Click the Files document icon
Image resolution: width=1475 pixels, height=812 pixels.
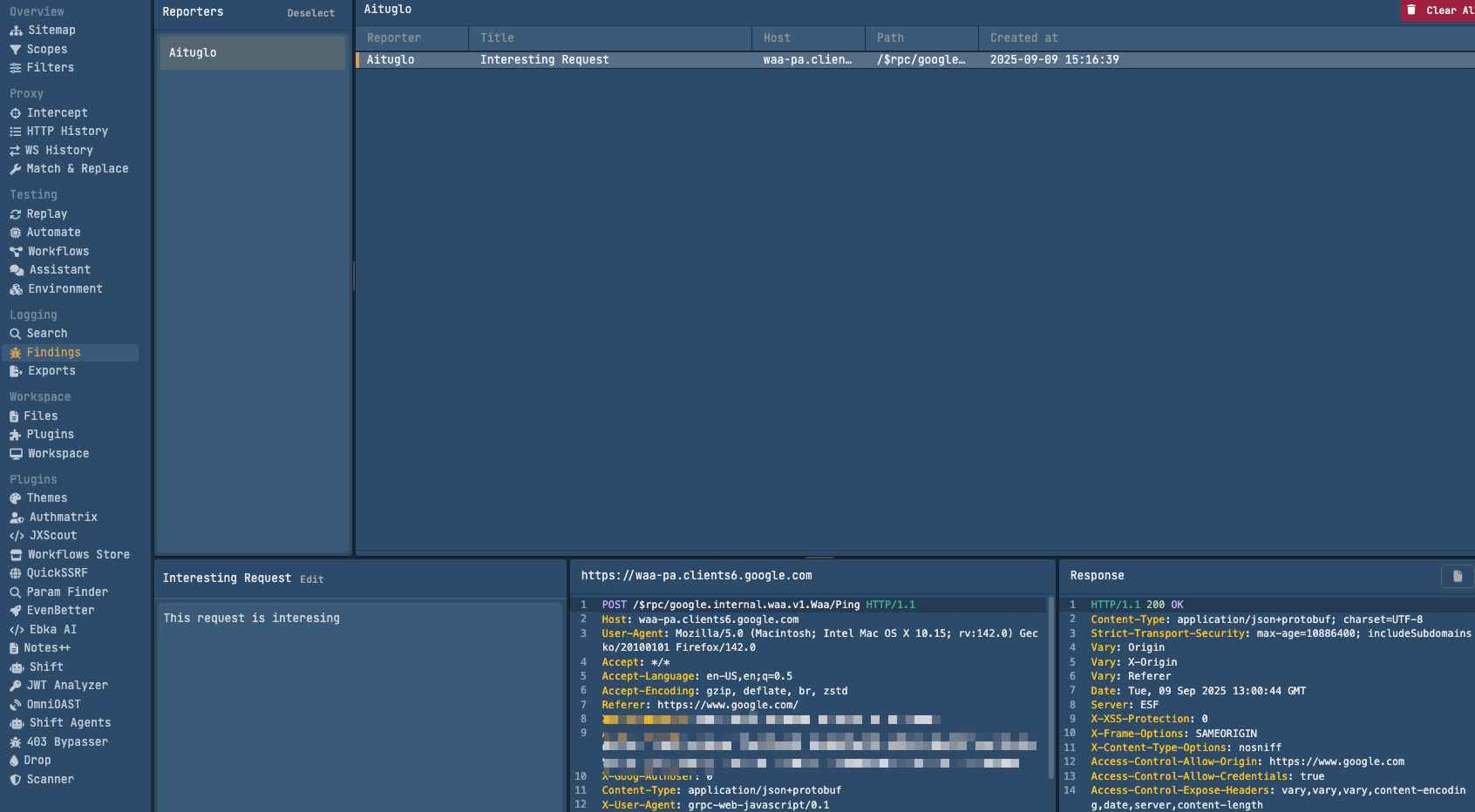pos(14,416)
